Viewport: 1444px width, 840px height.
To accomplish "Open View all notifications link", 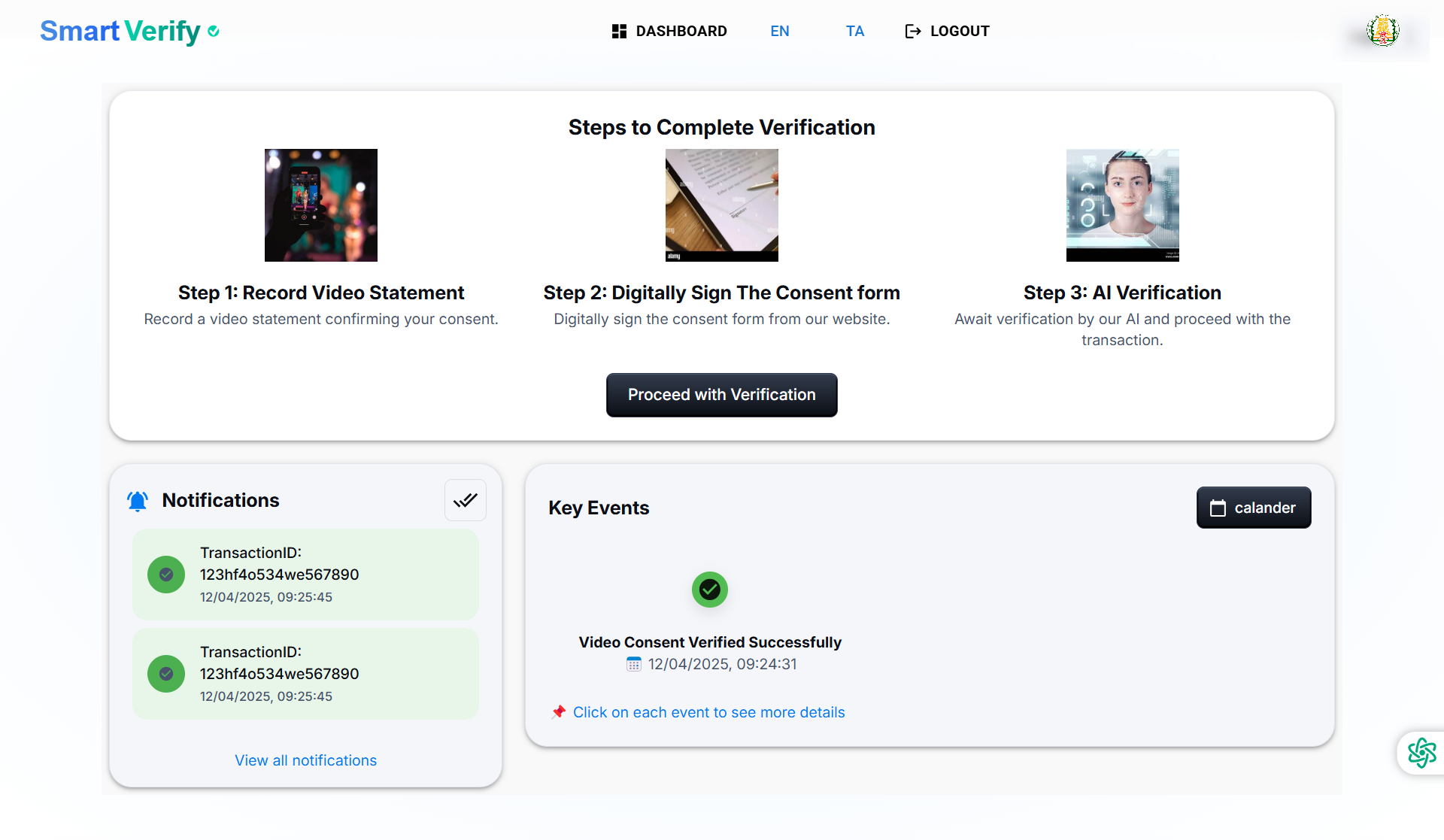I will pos(305,760).
